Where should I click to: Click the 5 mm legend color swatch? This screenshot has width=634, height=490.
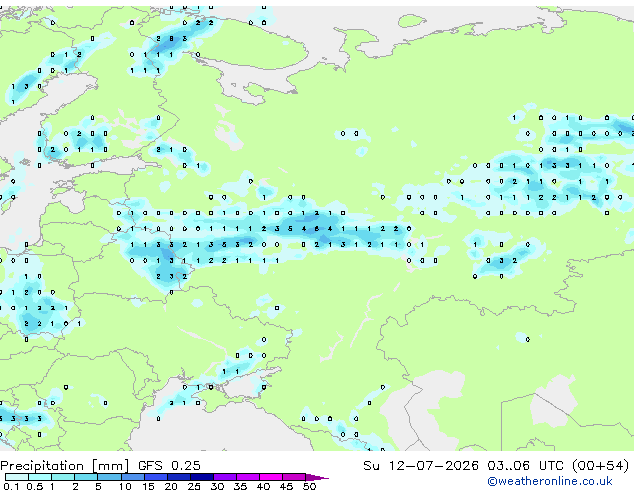point(109,477)
